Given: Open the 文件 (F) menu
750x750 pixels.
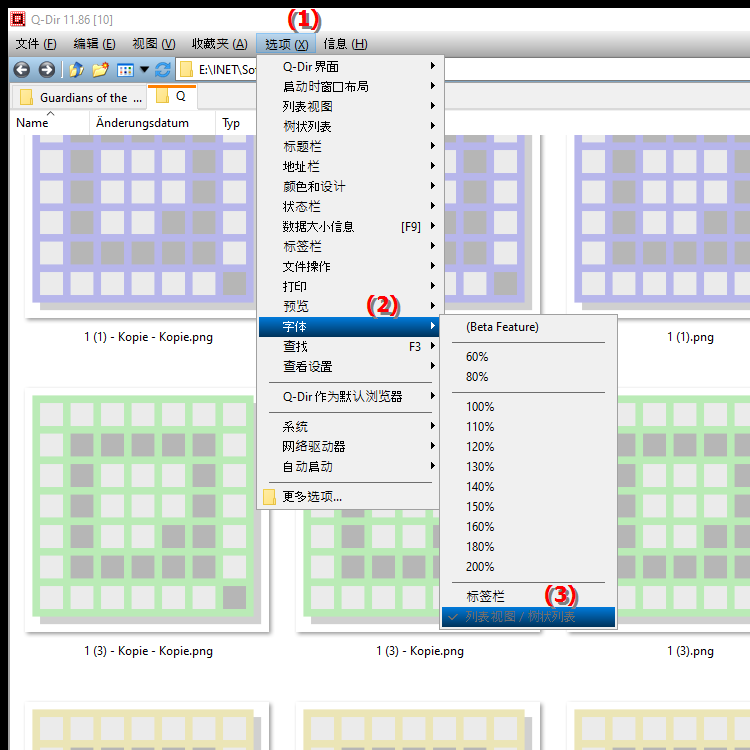Looking at the screenshot, I should tap(36, 44).
